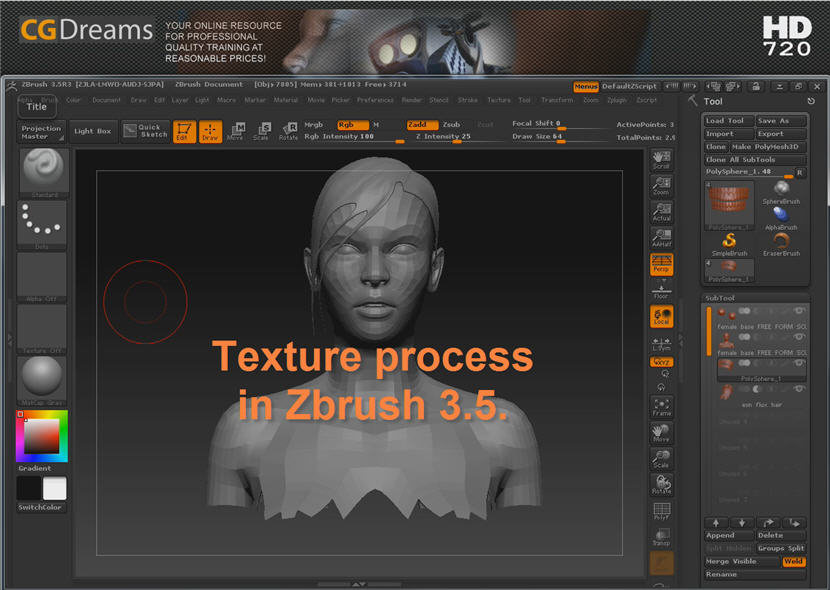Pick the EraserBrush tool icon
The height and width of the screenshot is (590, 830).
coord(780,243)
